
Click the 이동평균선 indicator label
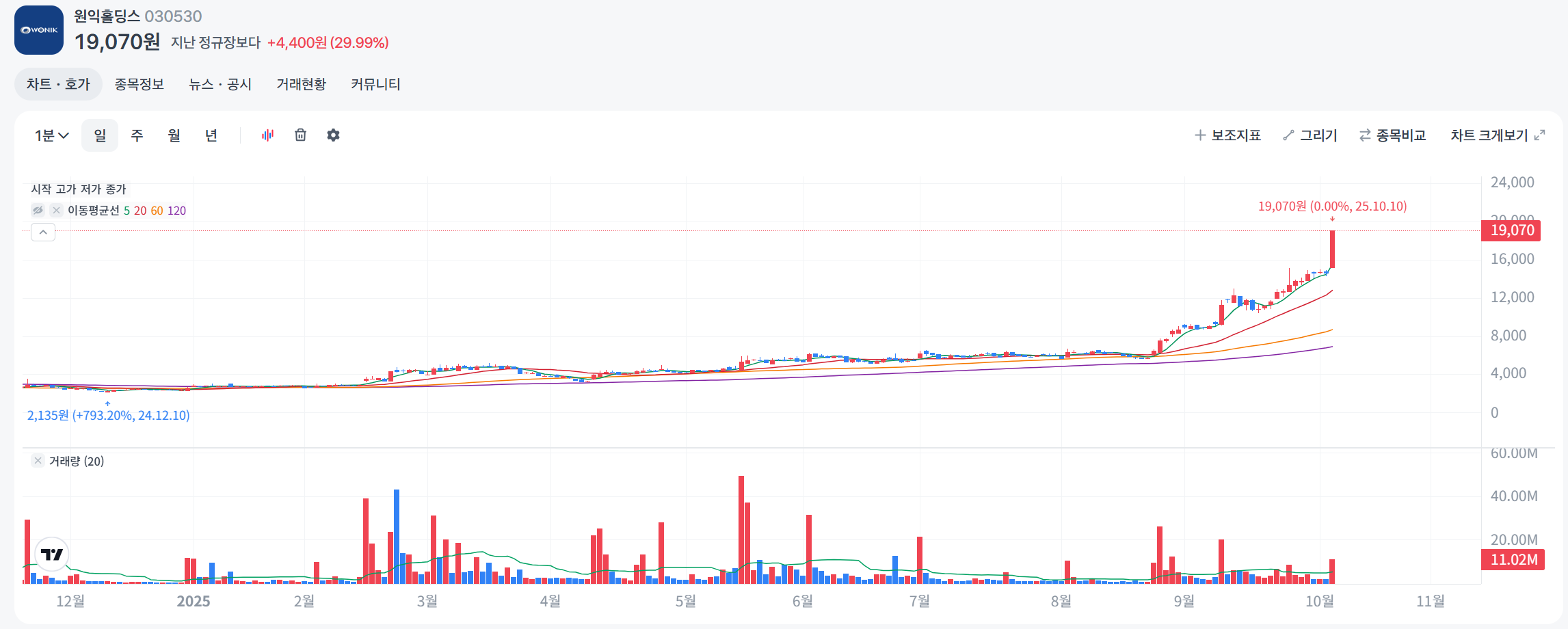click(93, 211)
